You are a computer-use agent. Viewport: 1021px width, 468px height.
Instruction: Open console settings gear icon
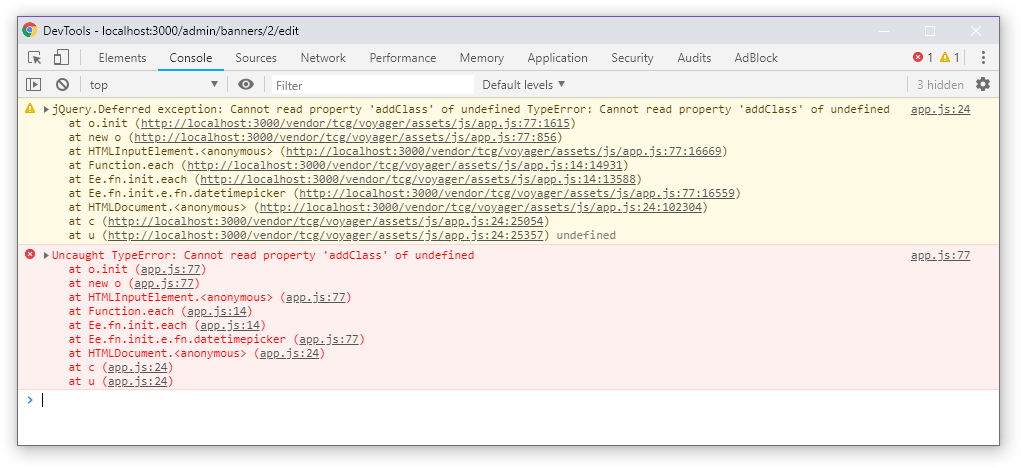[983, 85]
